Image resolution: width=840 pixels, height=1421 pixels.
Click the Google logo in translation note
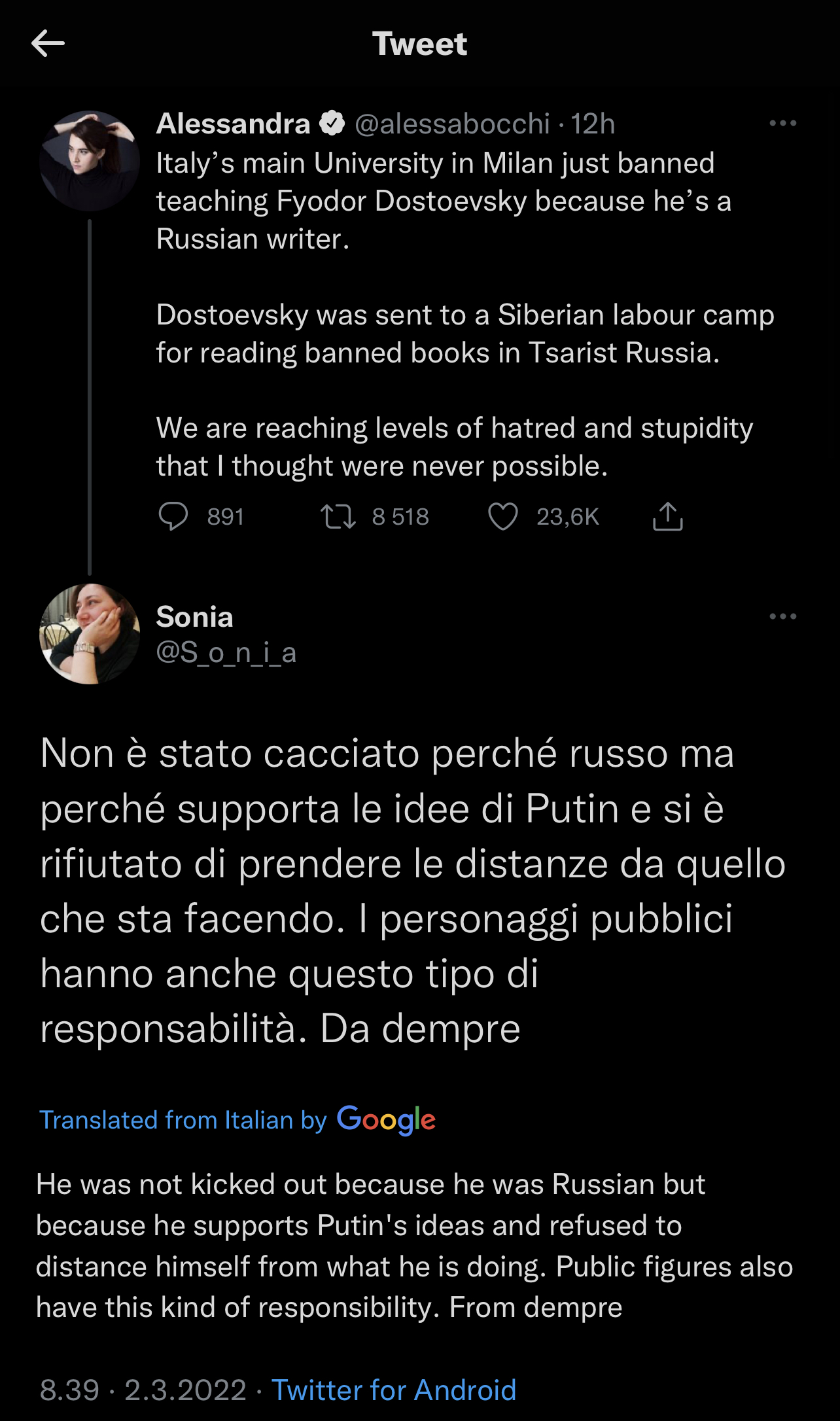[x=386, y=1120]
